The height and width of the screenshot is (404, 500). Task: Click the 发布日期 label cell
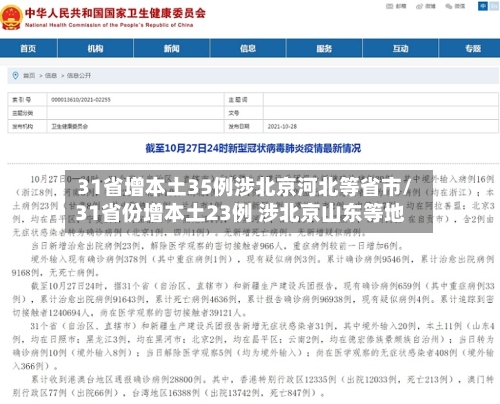[244, 126]
